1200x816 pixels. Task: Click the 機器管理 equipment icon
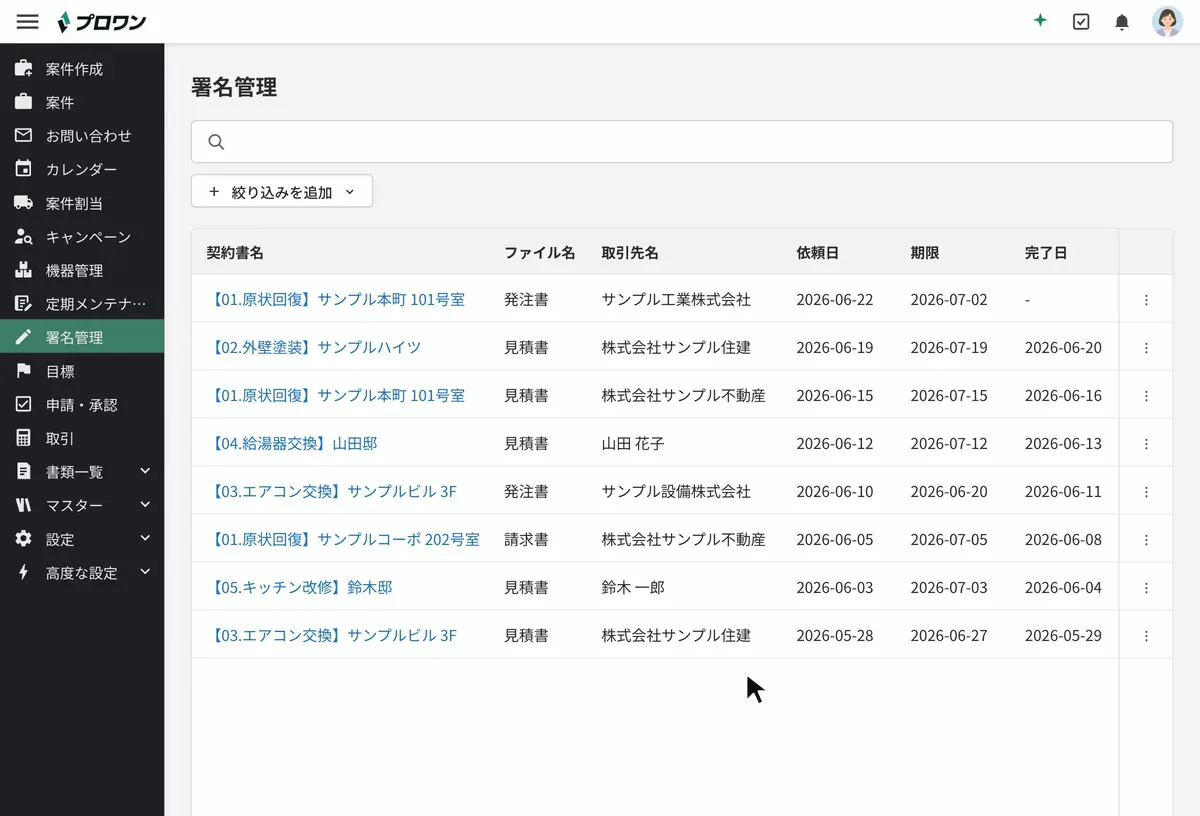click(x=23, y=270)
